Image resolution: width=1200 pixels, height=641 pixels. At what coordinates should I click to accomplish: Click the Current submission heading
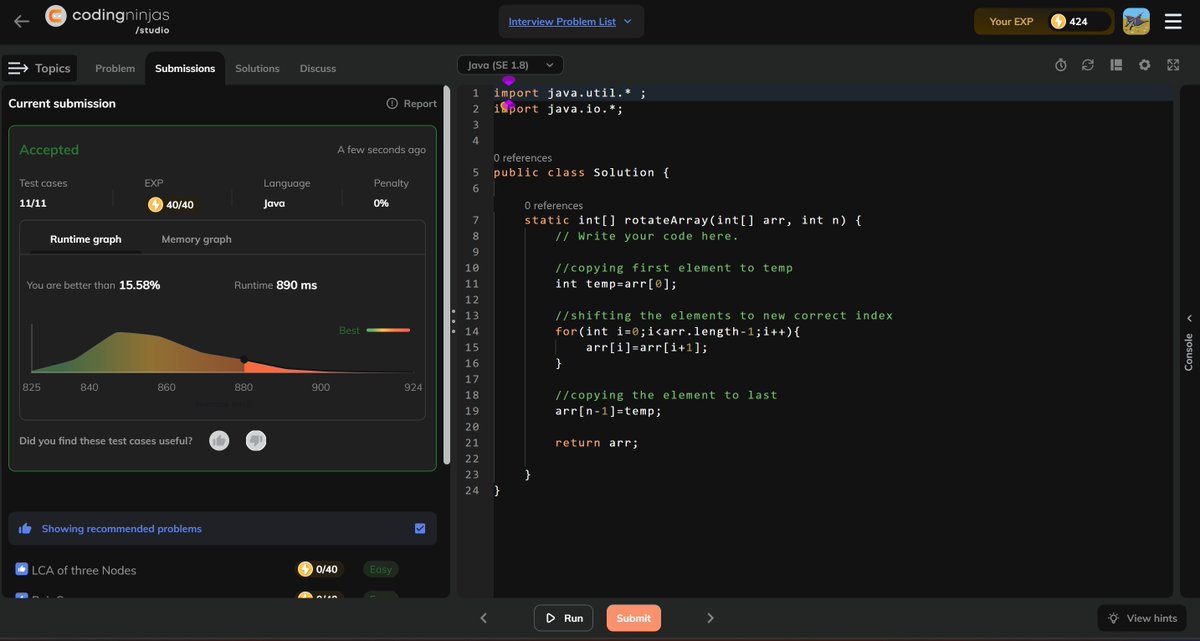(62, 103)
